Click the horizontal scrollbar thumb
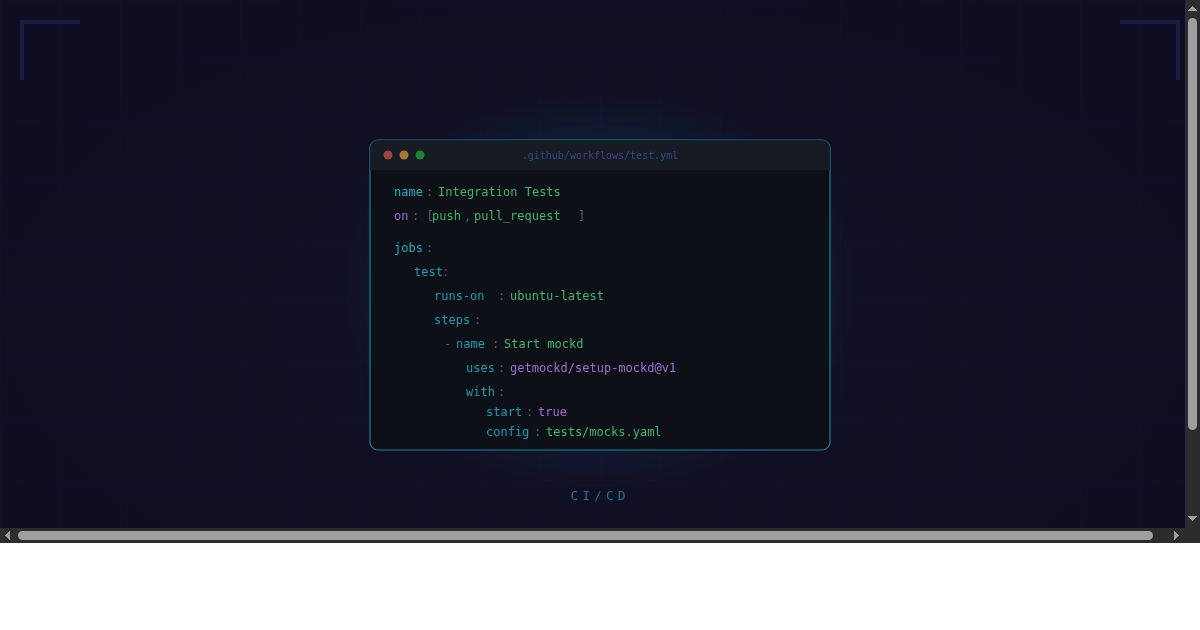The width and height of the screenshot is (1200, 630). (x=585, y=535)
